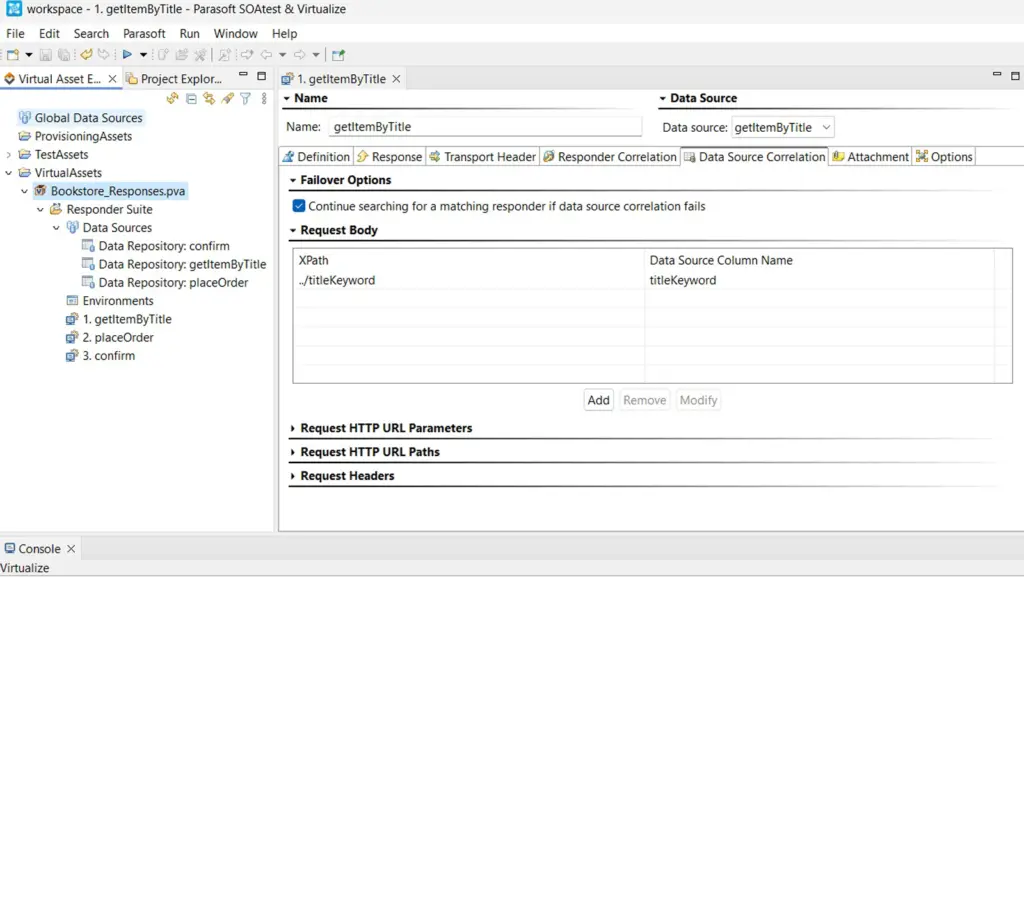The image size is (1024, 916).
Task: Collapse the VirtualAssets tree folder
Action: click(x=8, y=173)
